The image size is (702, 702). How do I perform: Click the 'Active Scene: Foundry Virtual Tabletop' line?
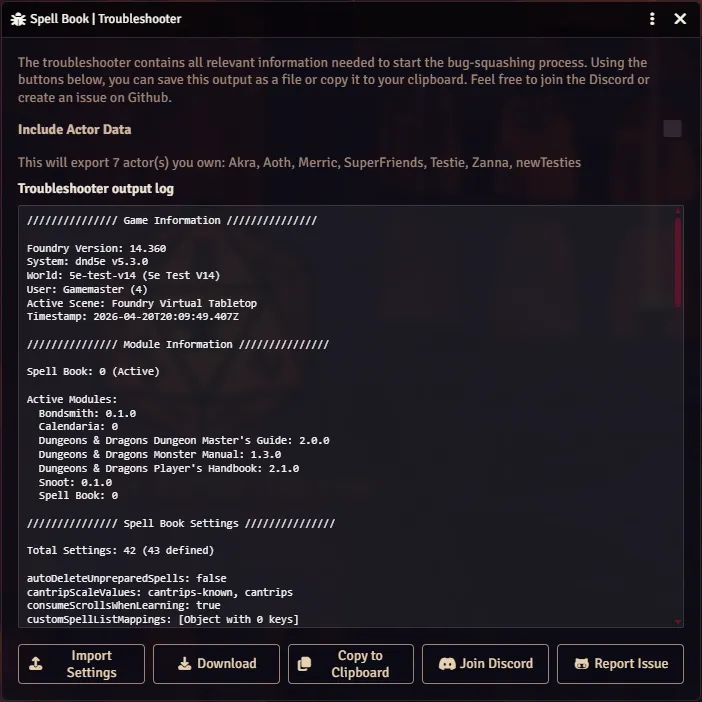[x=141, y=303]
